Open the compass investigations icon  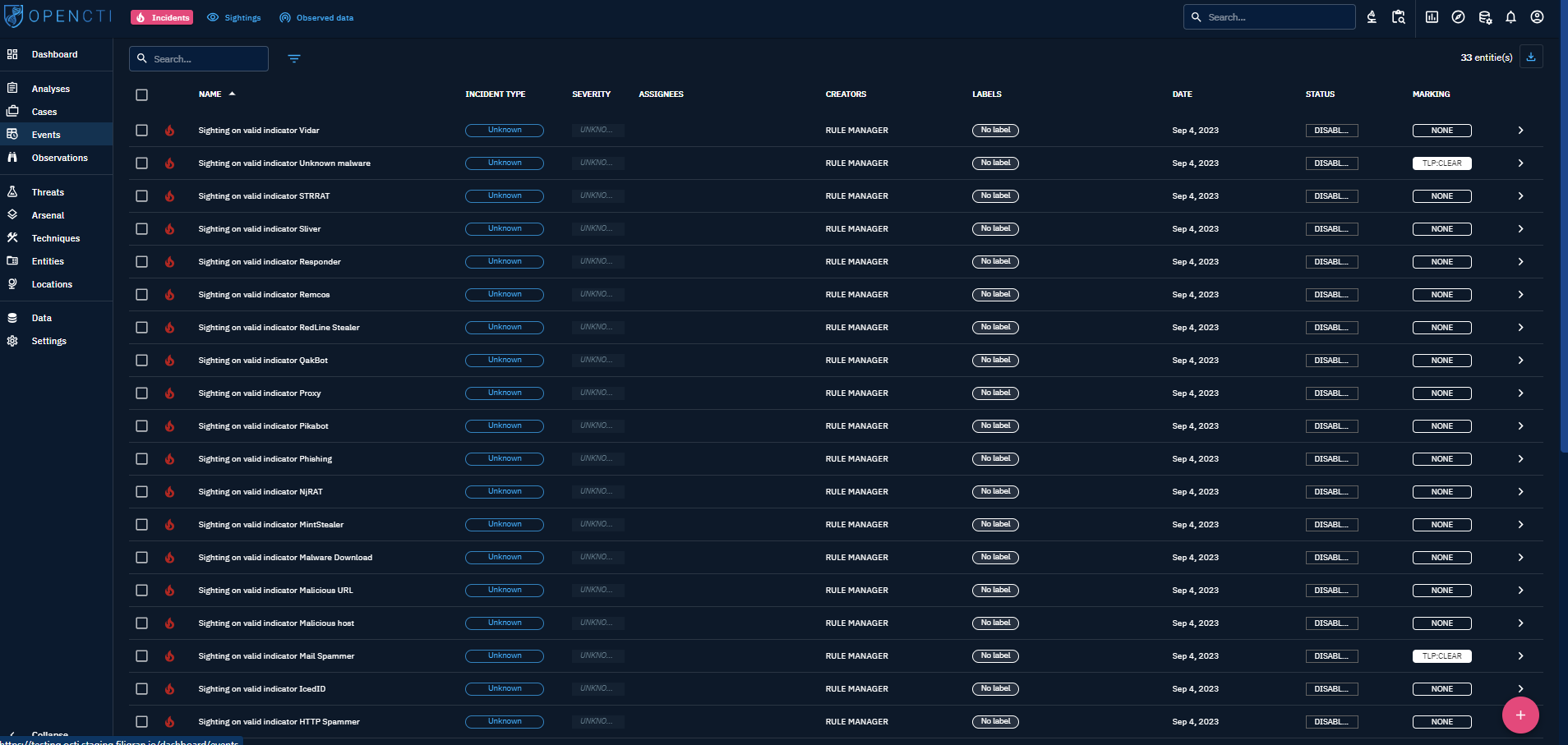coord(1458,17)
